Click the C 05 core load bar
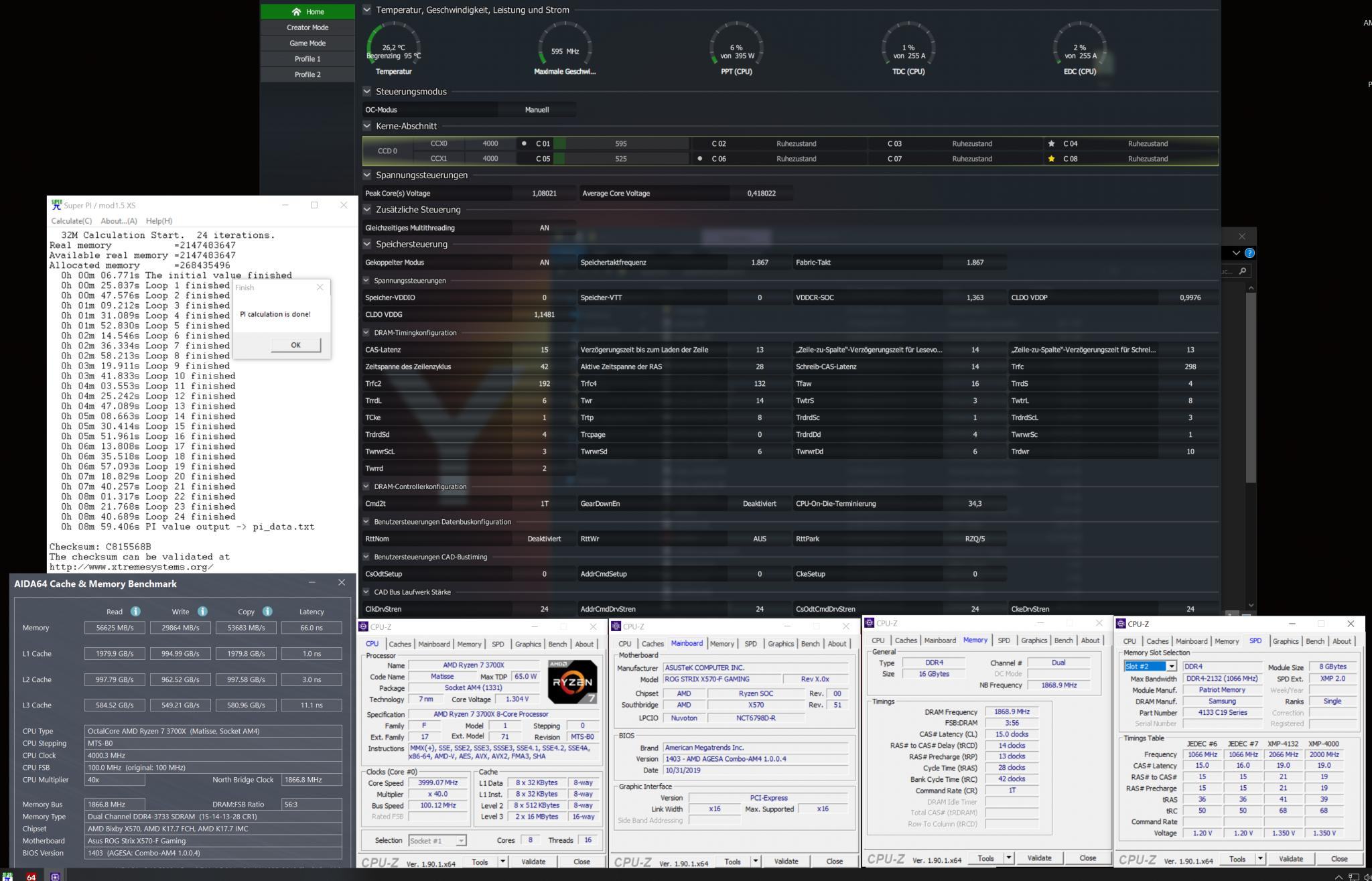 pyautogui.click(x=621, y=159)
